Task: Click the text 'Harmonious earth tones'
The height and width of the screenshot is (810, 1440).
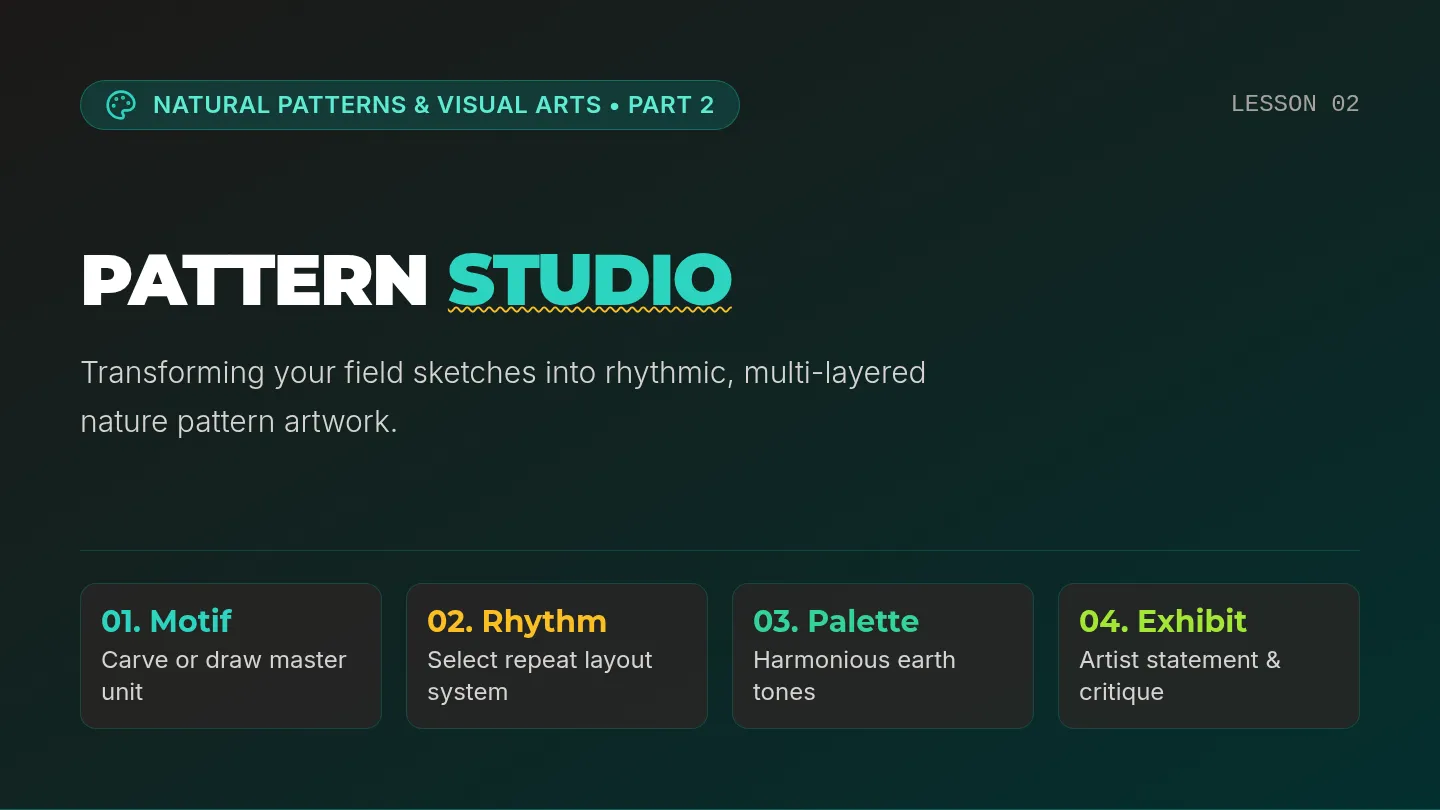Action: click(854, 676)
